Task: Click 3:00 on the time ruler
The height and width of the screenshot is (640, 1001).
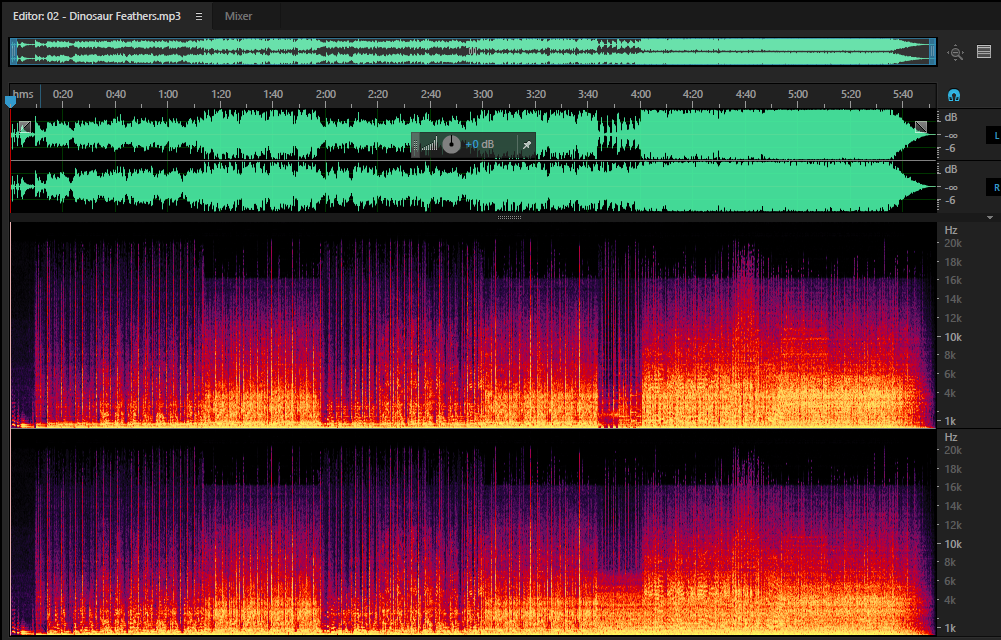Action: [483, 94]
